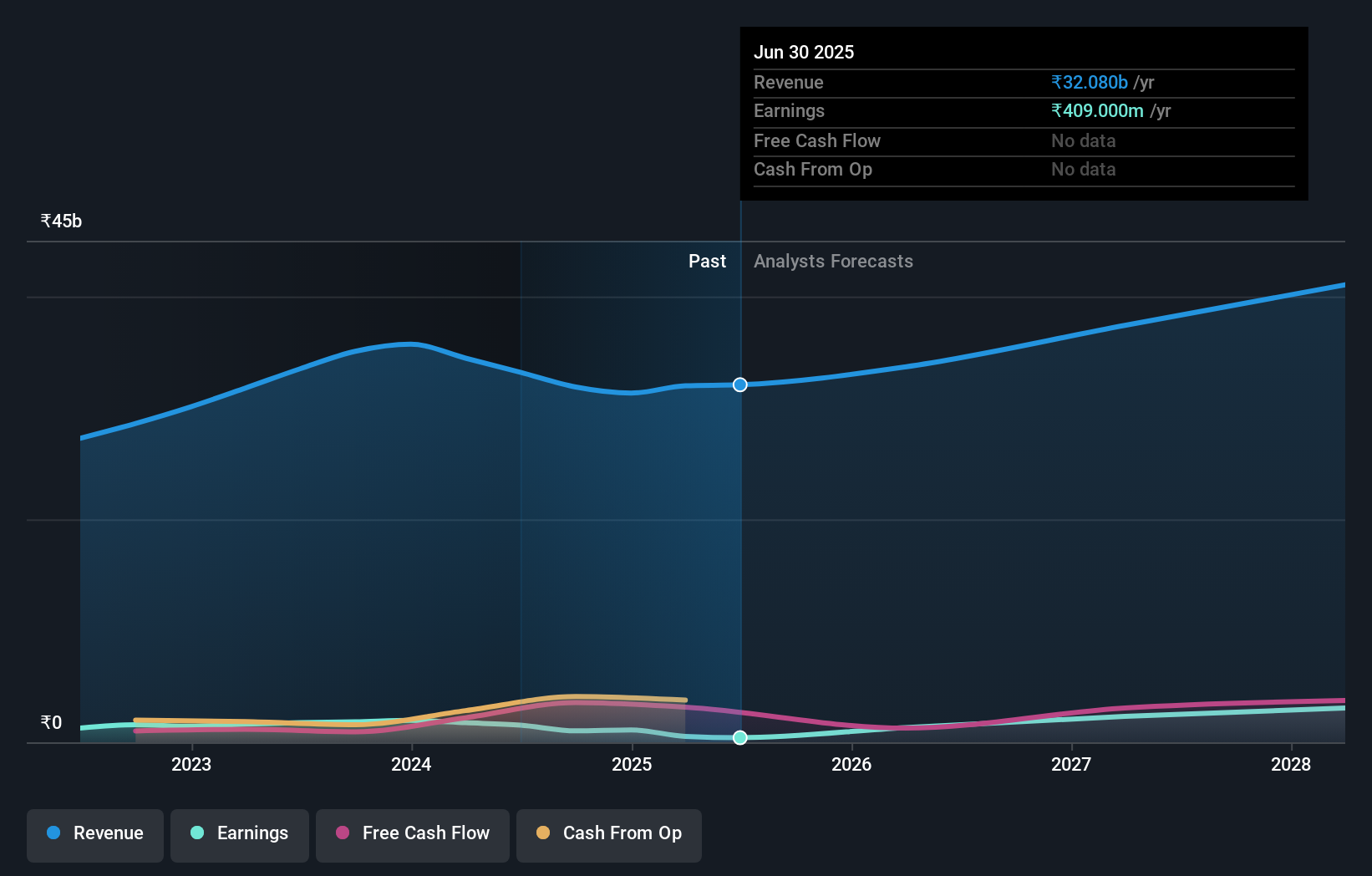Click the 2026 label on the timeline axis
This screenshot has height=876, width=1372.
pyautogui.click(x=851, y=764)
